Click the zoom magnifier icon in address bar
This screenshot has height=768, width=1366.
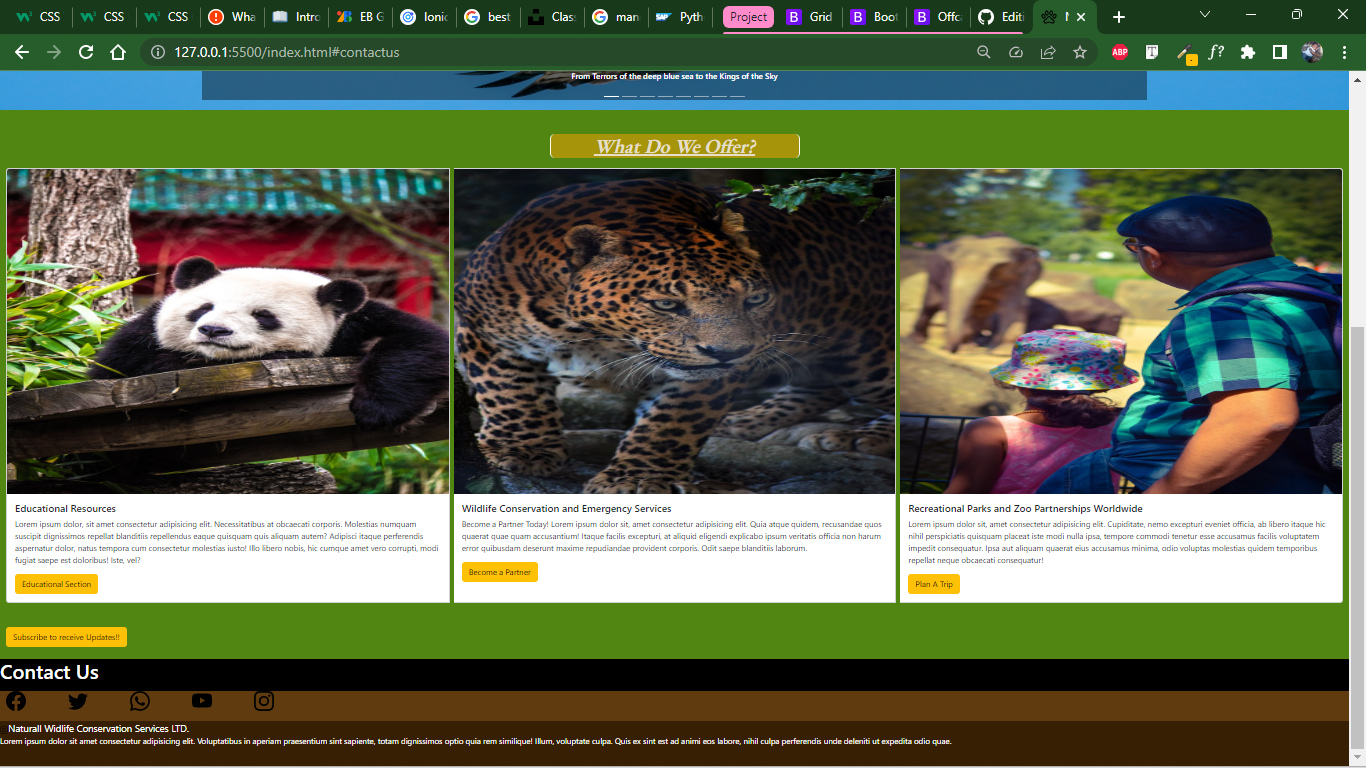tap(984, 52)
